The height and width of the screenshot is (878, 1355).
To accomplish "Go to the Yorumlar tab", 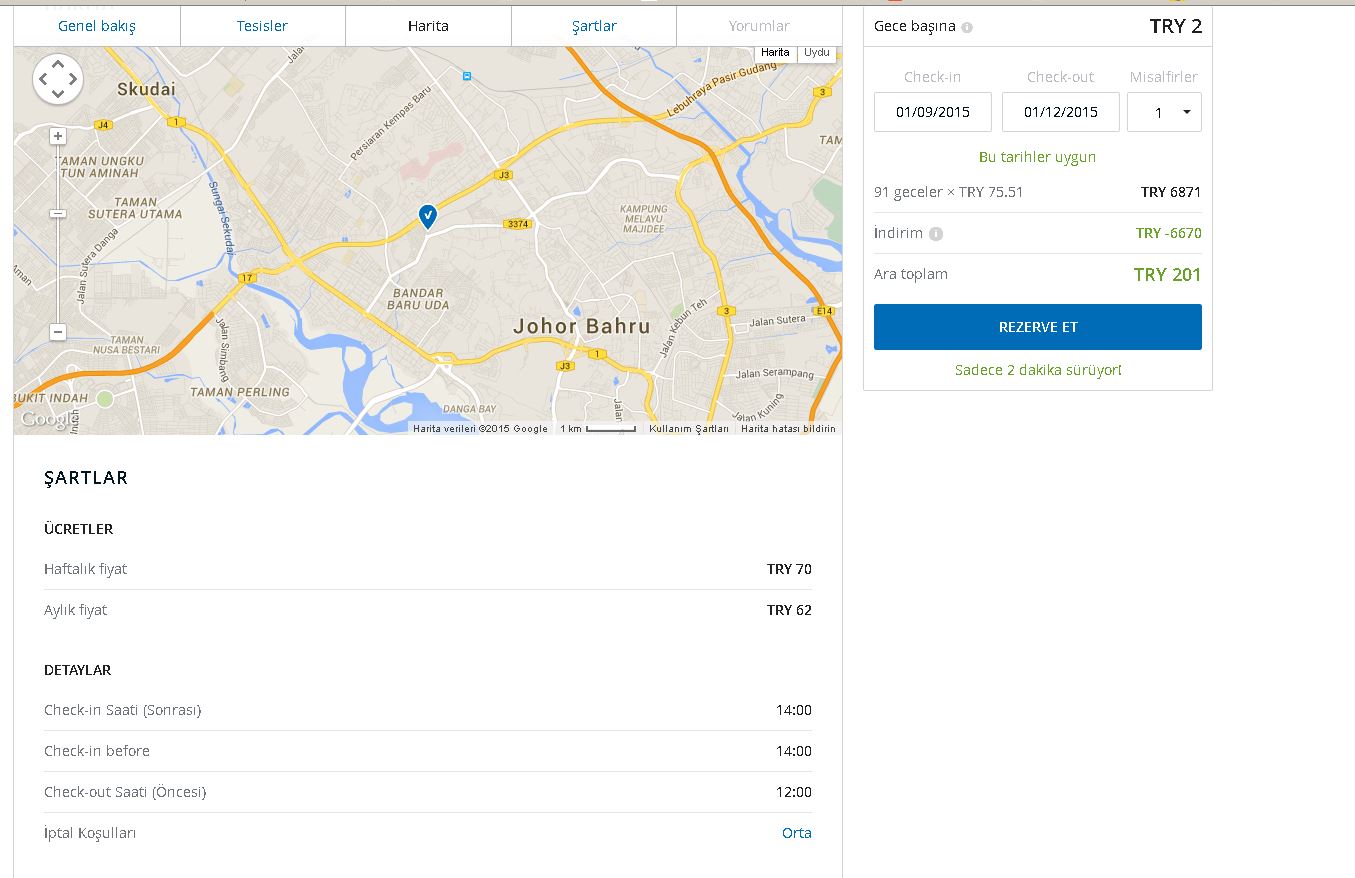I will pos(759,26).
